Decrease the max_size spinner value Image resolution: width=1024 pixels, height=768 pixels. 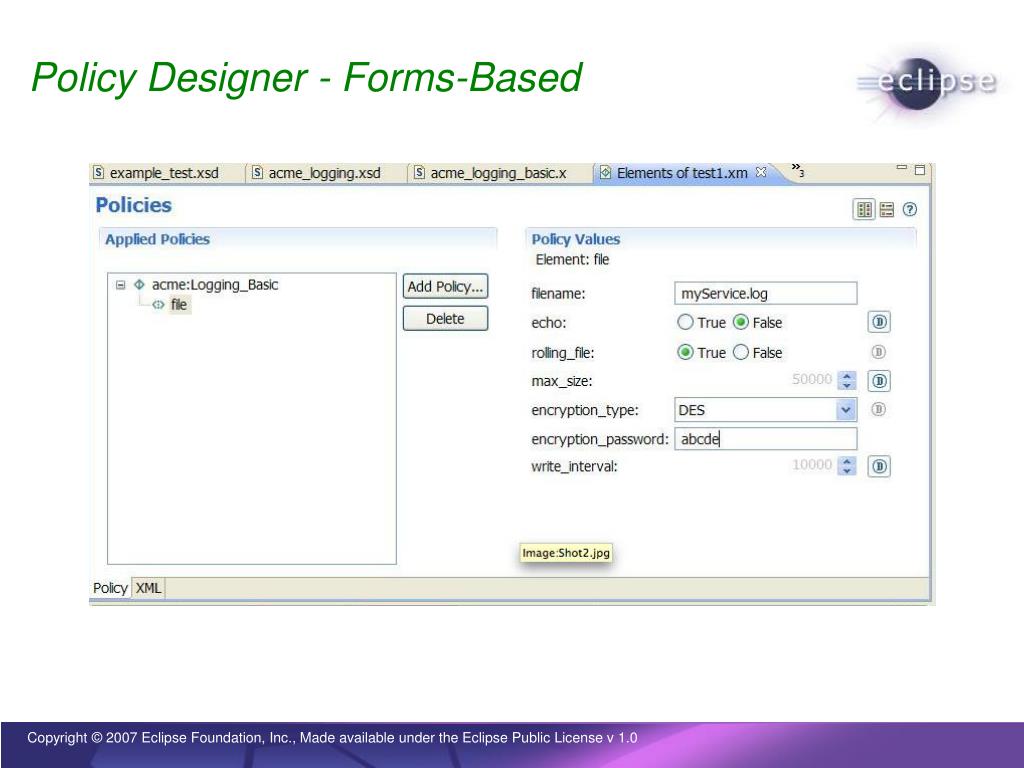tap(847, 385)
